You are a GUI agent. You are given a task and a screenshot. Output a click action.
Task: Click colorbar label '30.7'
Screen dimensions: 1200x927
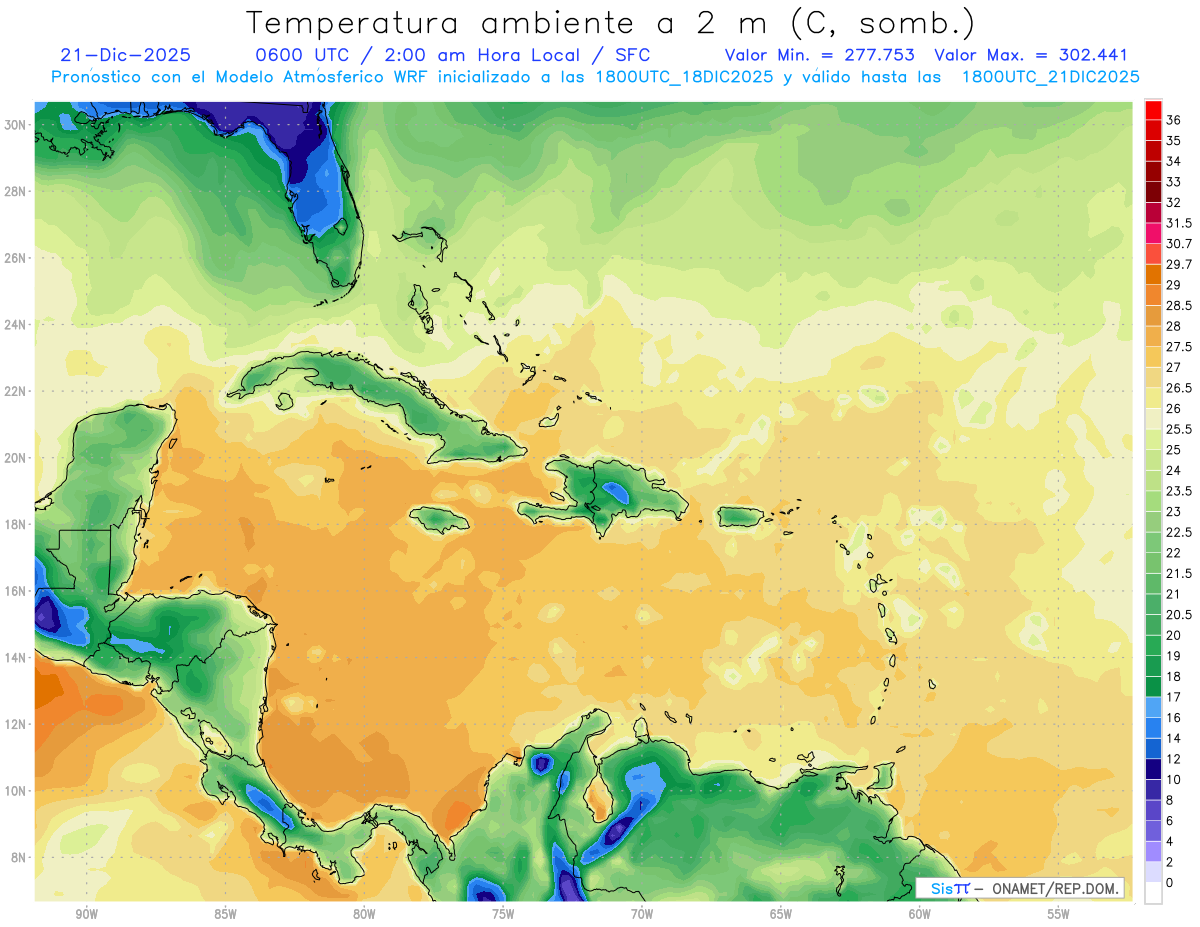(1179, 243)
